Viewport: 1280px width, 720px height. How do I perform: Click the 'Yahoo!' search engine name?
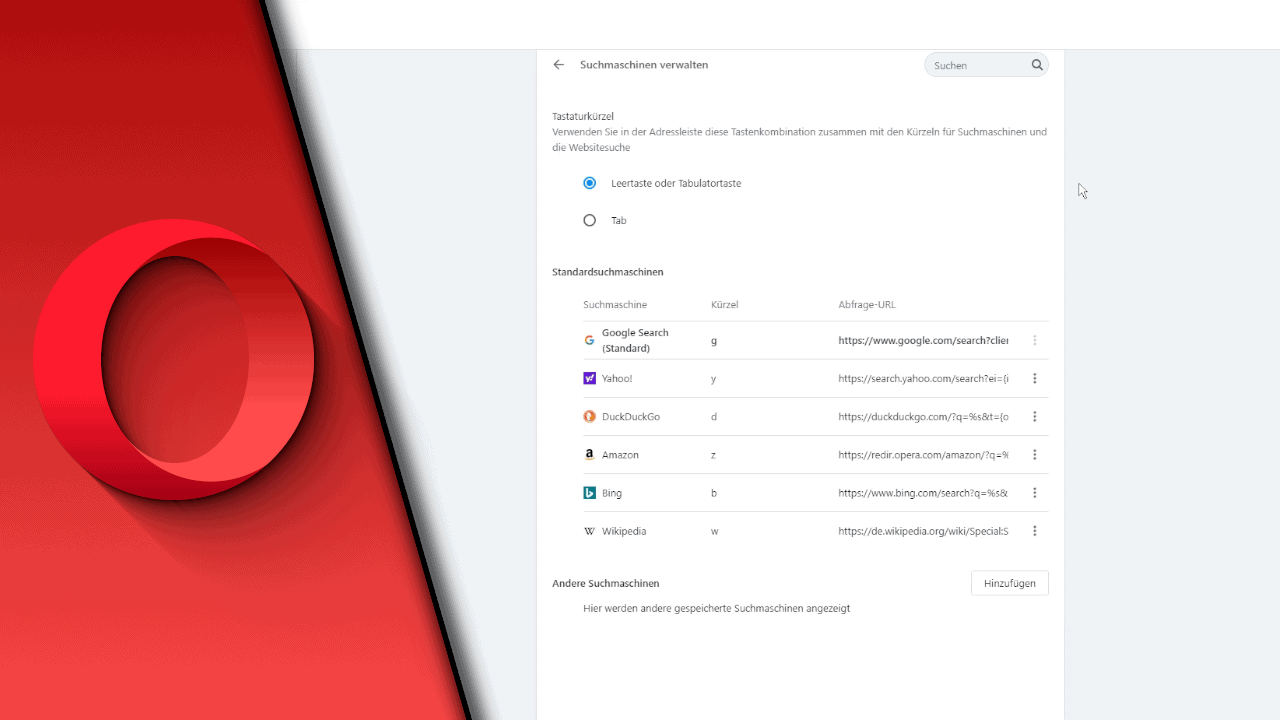click(x=617, y=379)
